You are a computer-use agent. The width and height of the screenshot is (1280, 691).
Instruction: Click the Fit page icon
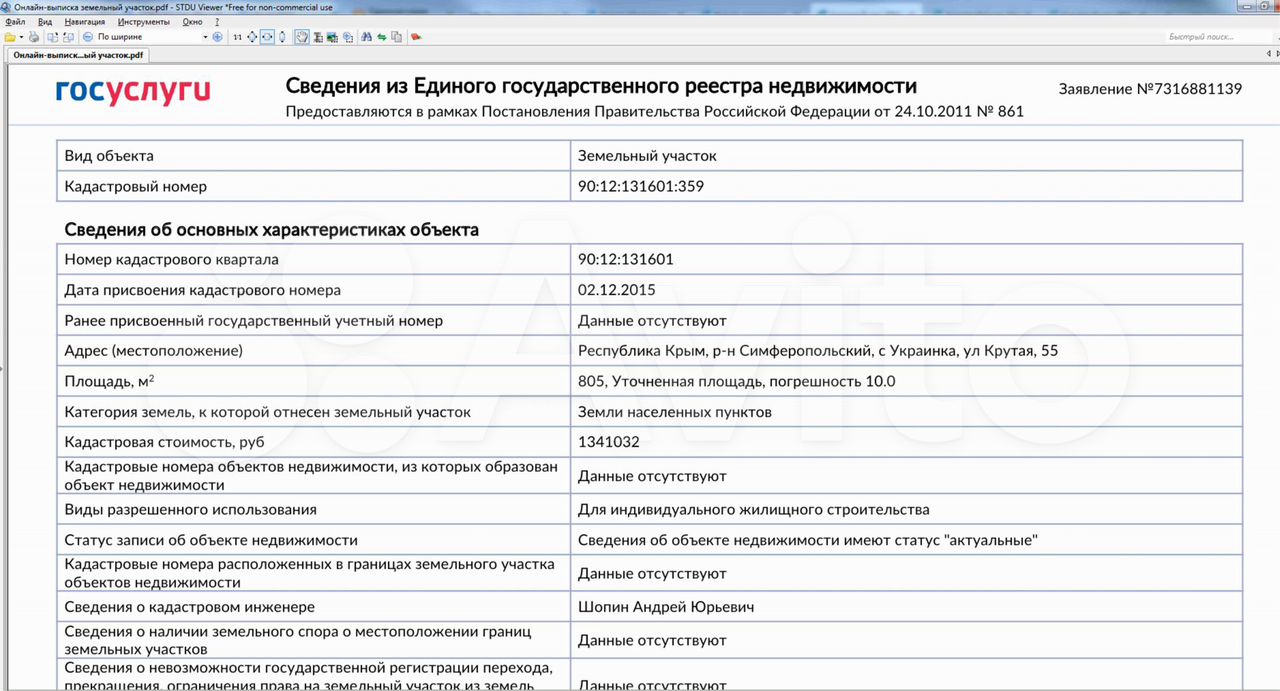[252, 37]
